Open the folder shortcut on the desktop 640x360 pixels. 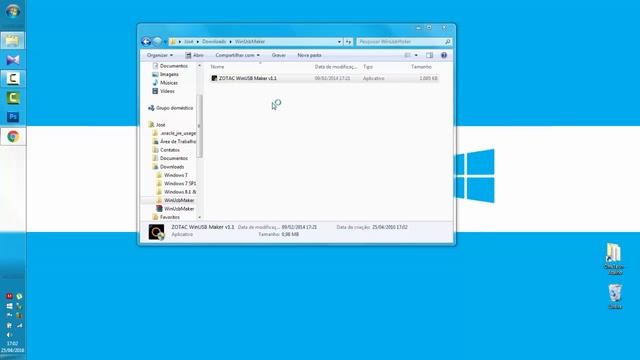tap(613, 258)
